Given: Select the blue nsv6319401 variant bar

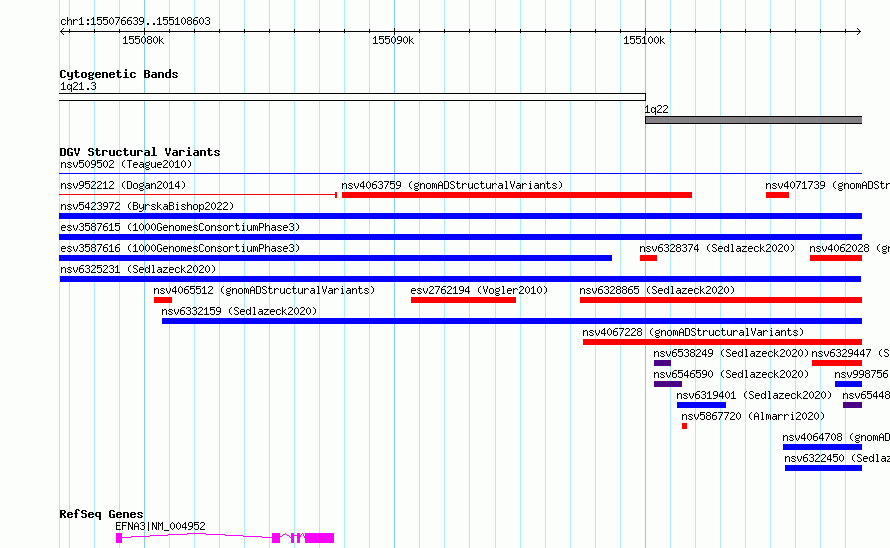Looking at the screenshot, I should (x=701, y=405).
